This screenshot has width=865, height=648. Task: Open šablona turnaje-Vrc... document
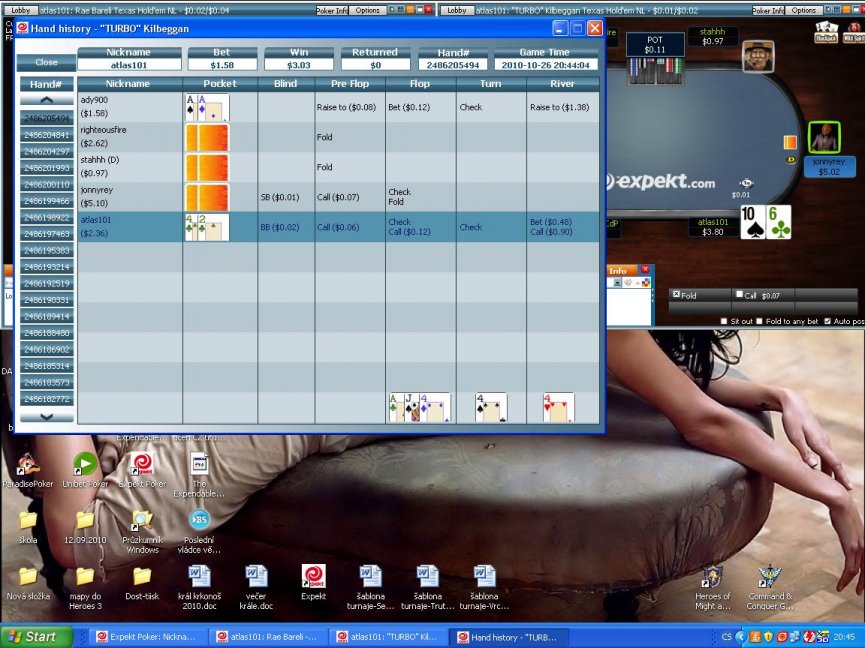click(484, 588)
